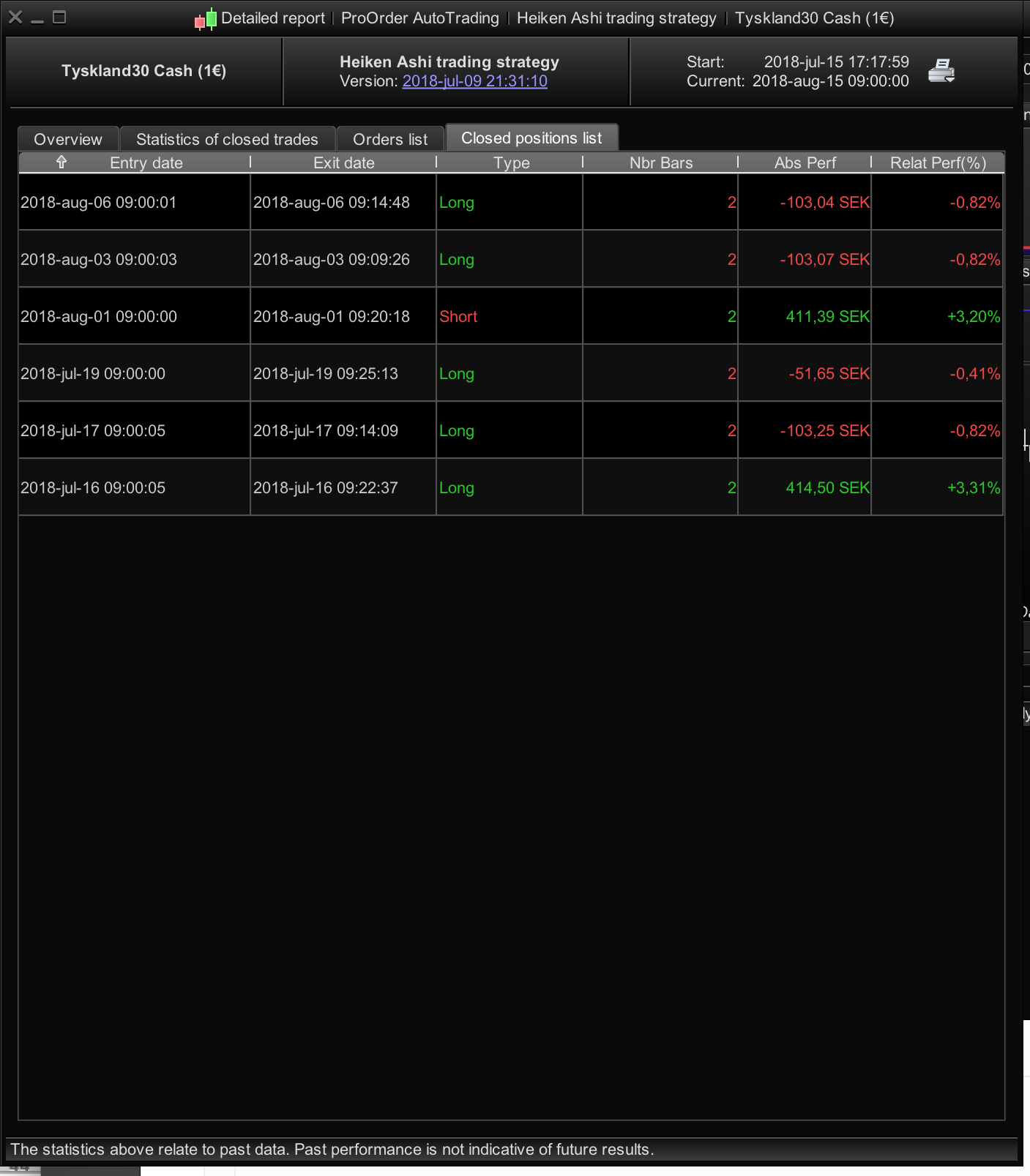Image resolution: width=1030 pixels, height=1176 pixels.
Task: Click +3,20% relative performance
Action: click(x=974, y=317)
